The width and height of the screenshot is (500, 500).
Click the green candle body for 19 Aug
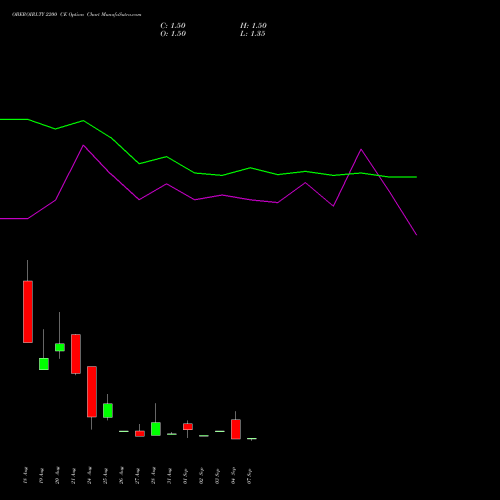[x=44, y=364]
